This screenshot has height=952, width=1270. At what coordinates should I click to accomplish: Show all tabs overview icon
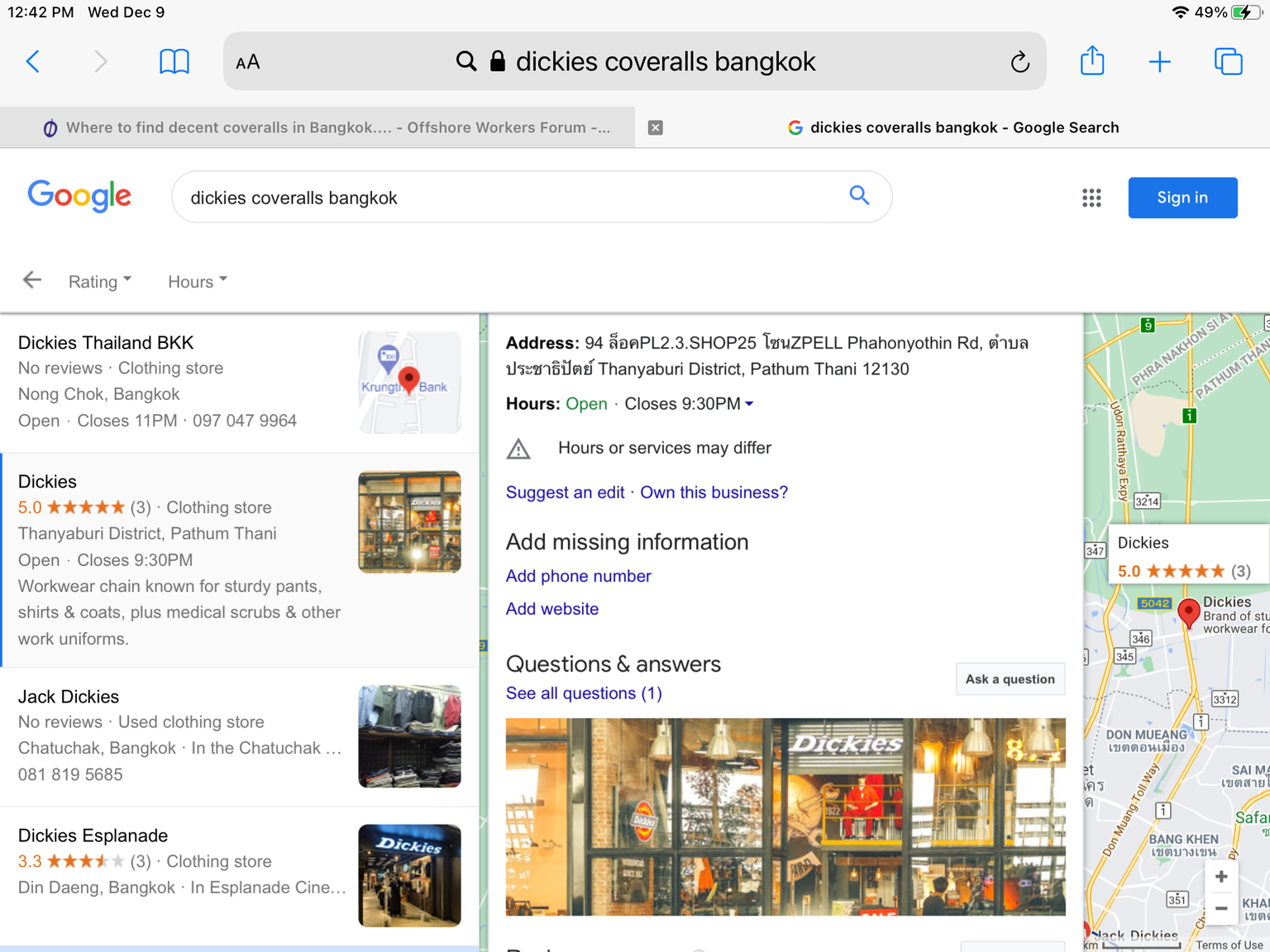point(1229,61)
